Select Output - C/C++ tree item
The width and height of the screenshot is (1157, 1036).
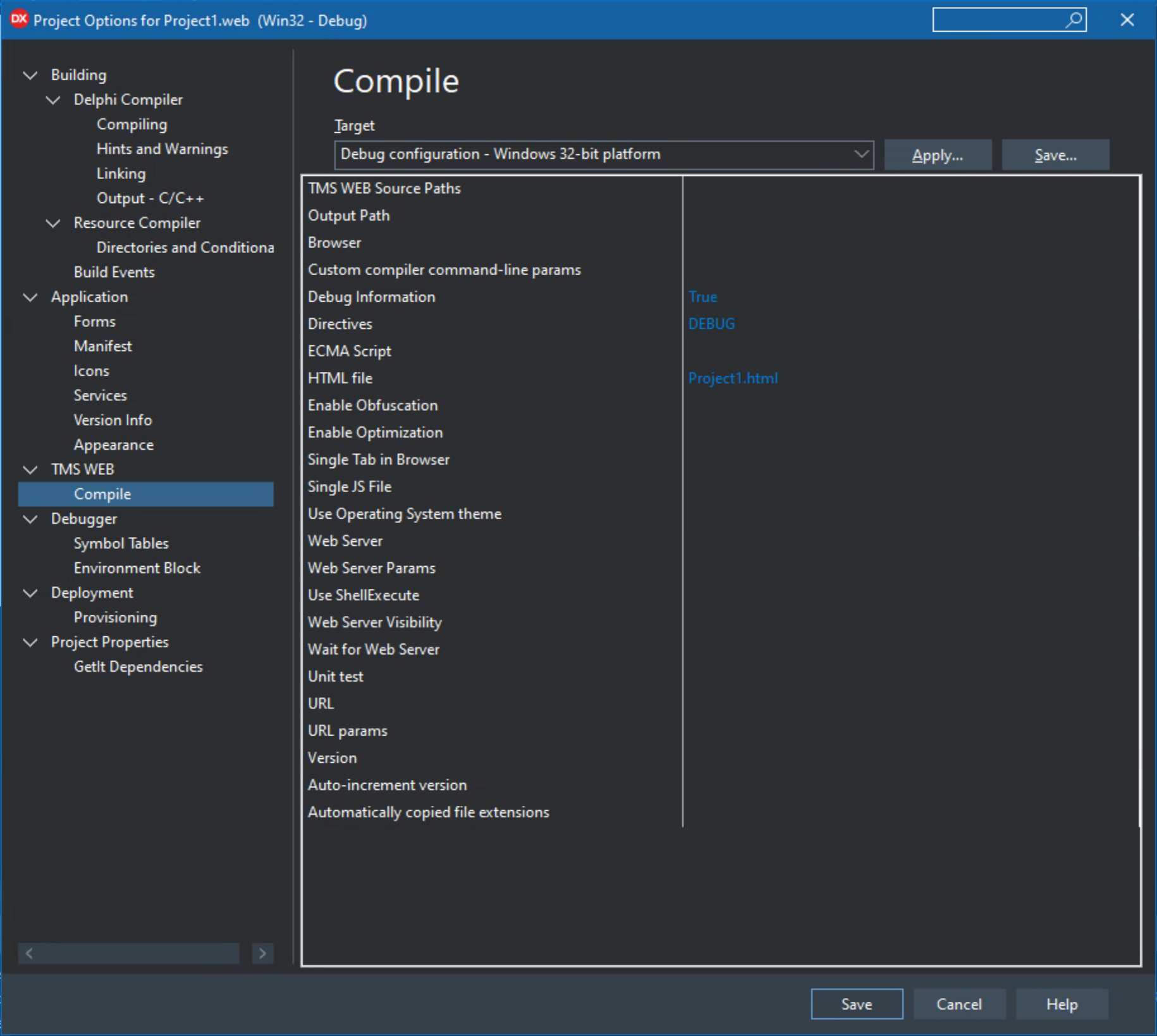coord(150,199)
